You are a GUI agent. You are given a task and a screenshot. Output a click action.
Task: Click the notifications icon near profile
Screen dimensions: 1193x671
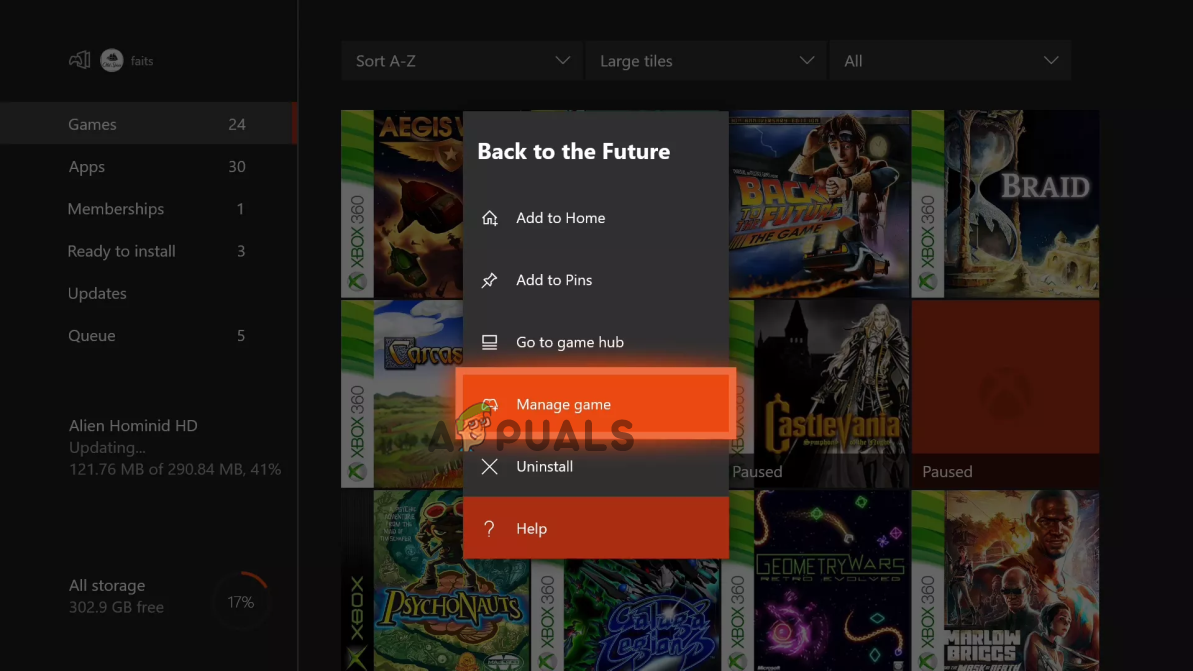[x=80, y=60]
